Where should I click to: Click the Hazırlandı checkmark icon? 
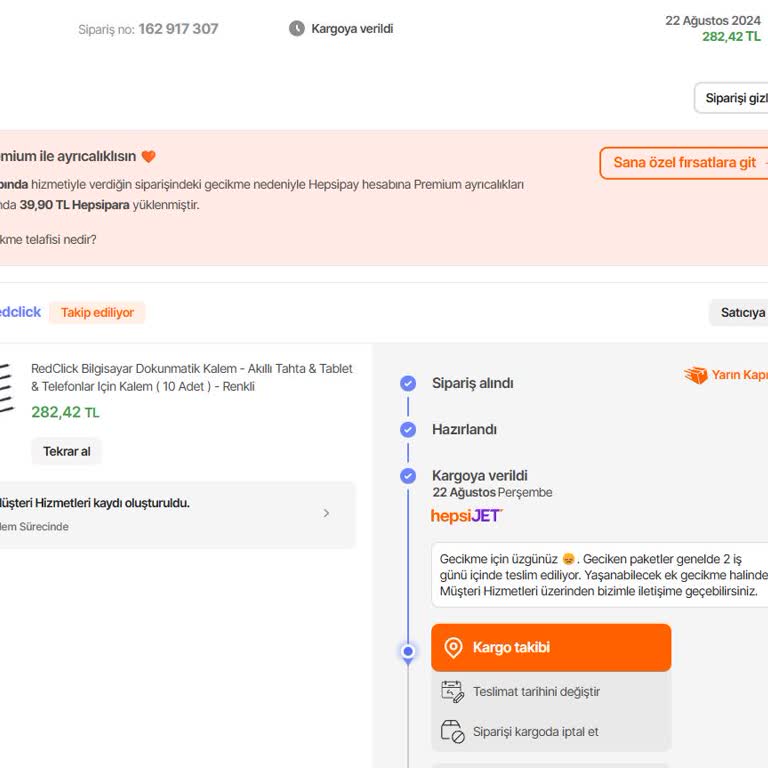(x=408, y=430)
